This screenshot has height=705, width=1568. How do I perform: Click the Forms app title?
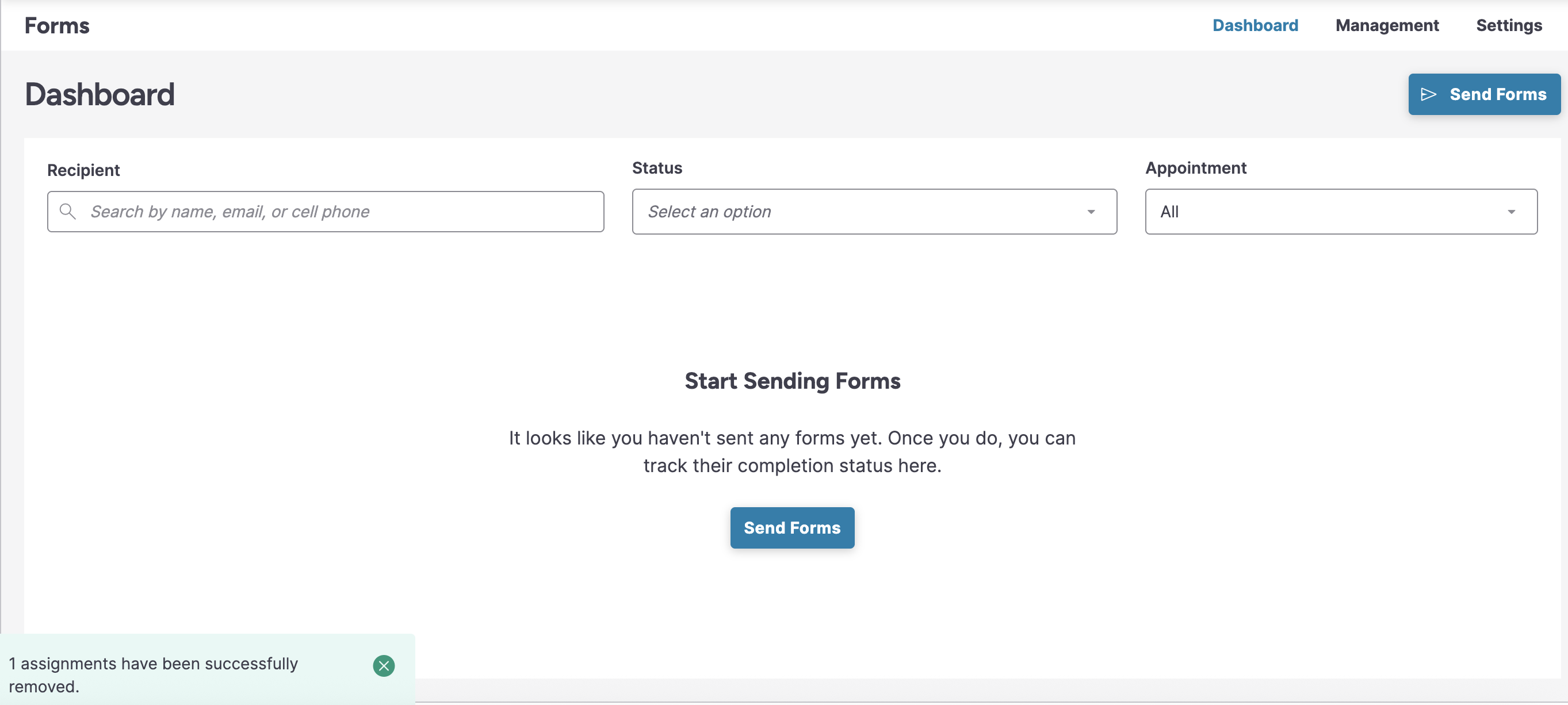(x=57, y=25)
